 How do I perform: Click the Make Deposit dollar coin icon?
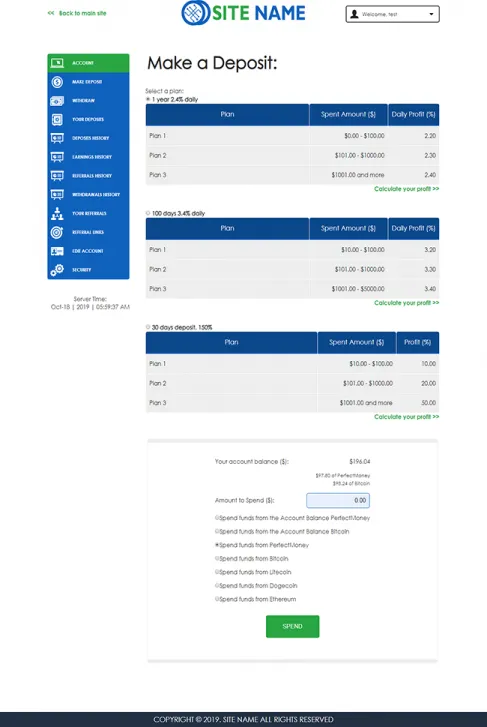[57, 82]
